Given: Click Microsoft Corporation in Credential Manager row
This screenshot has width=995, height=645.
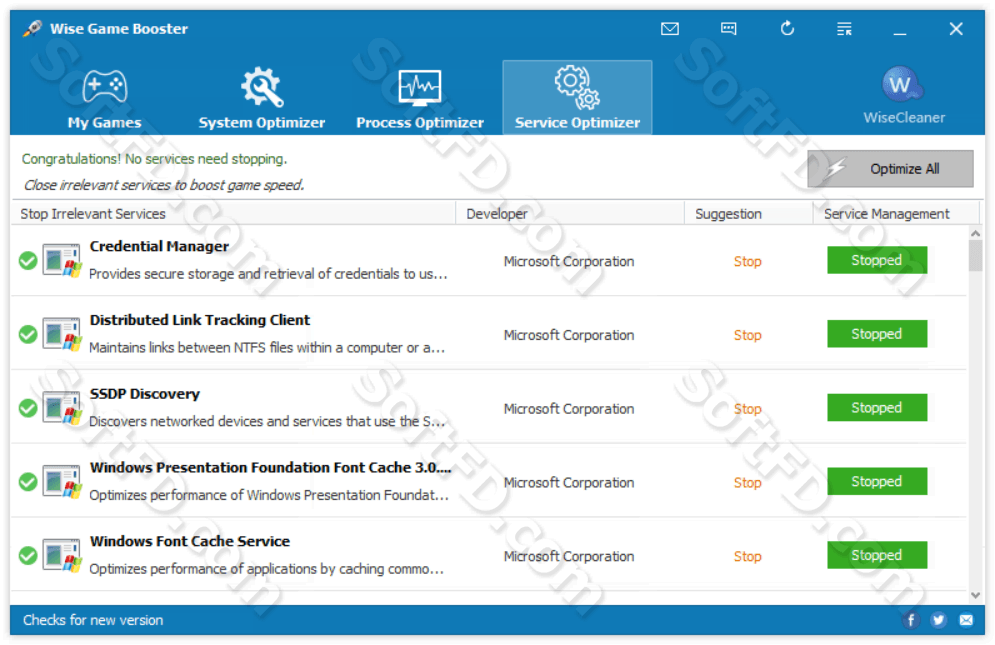Looking at the screenshot, I should [569, 262].
